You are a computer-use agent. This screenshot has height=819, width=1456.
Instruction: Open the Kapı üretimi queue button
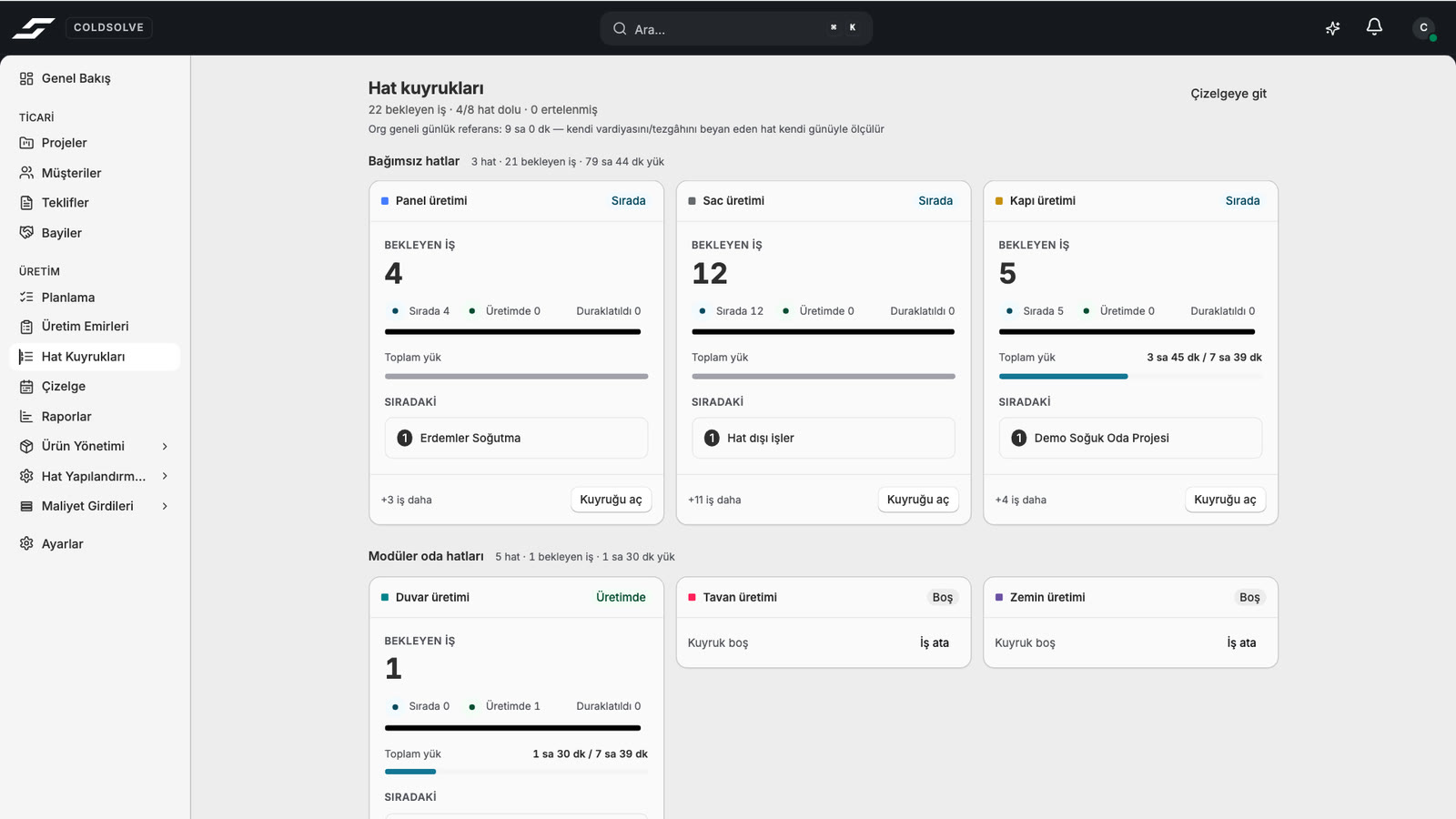coord(1225,500)
